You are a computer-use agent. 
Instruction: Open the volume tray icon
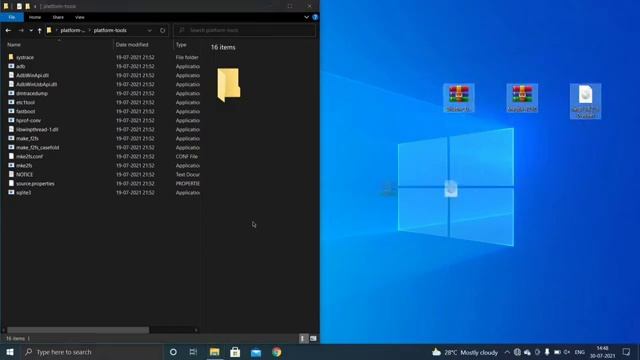(x=567, y=352)
